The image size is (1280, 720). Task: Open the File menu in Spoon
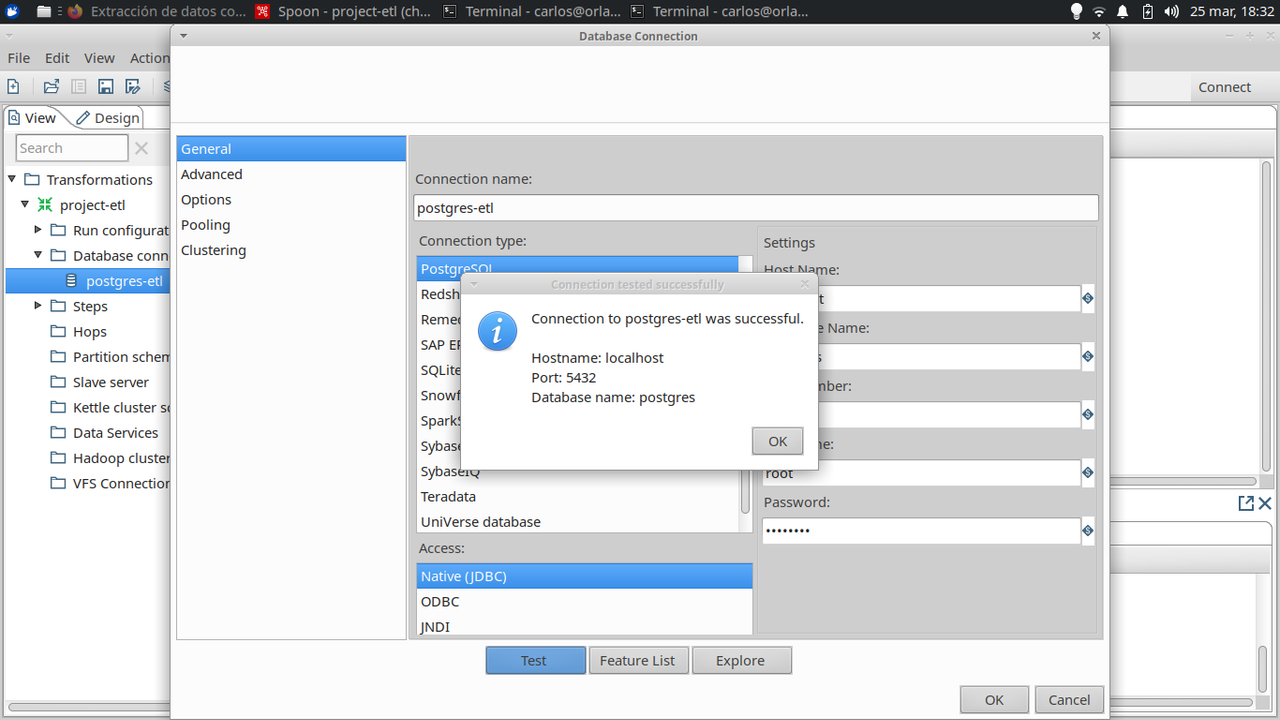tap(19, 58)
